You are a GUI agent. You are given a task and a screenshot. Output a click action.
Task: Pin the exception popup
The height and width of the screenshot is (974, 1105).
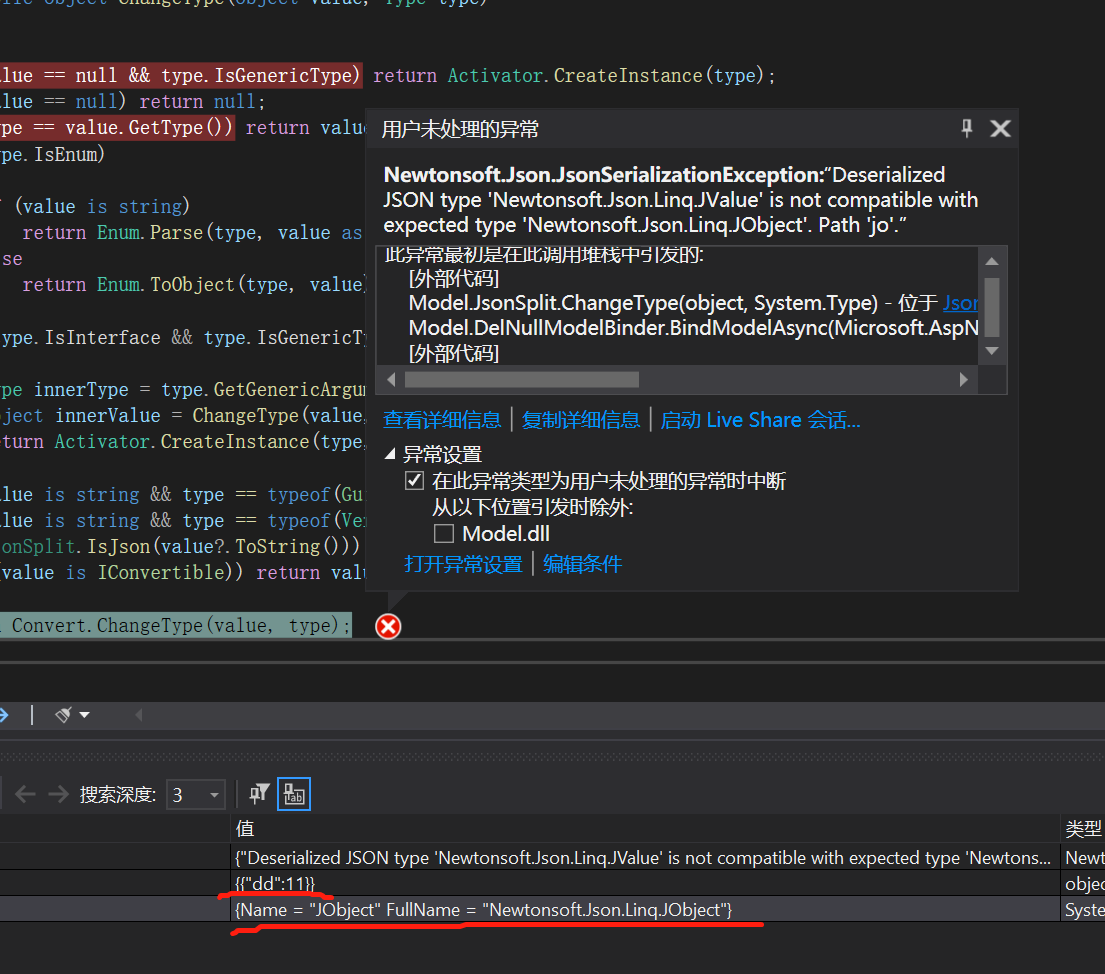pyautogui.click(x=966, y=128)
